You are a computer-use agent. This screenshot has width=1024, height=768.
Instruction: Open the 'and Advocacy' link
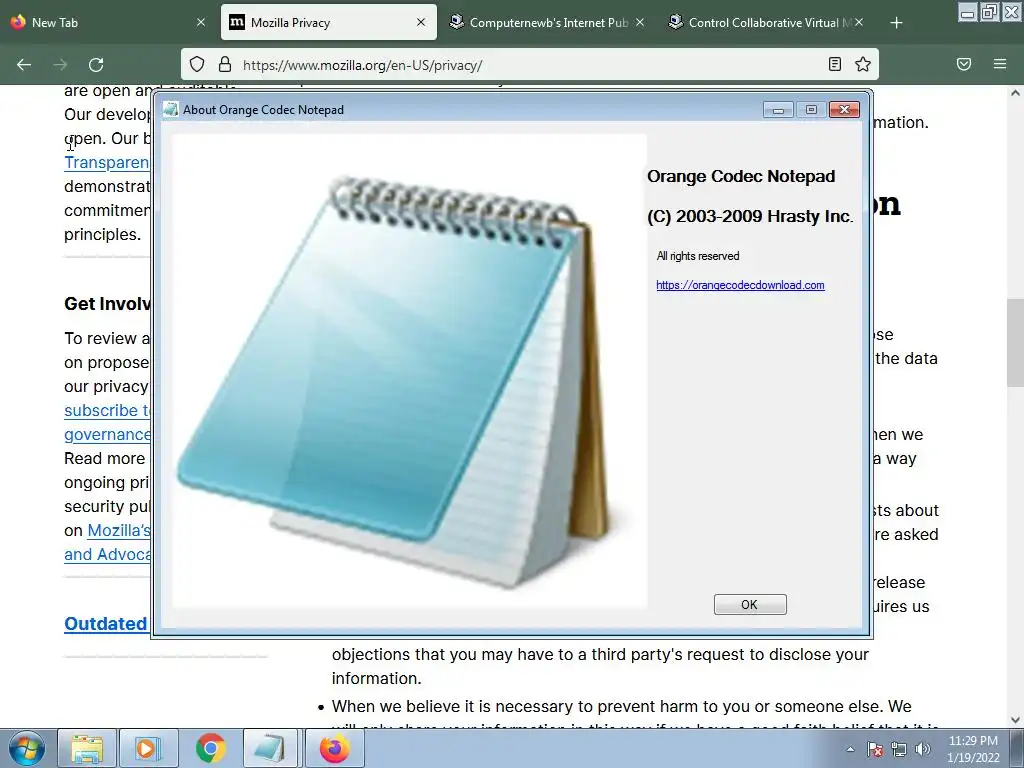(106, 554)
